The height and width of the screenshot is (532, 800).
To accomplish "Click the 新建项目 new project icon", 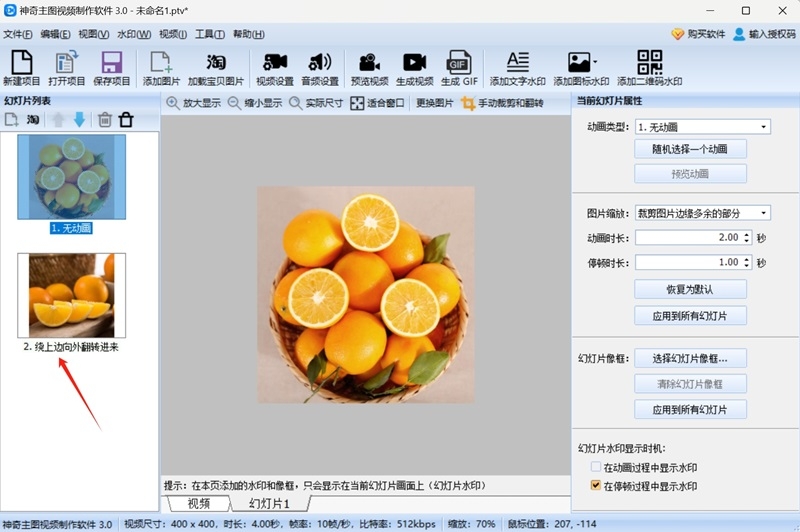I will pos(21,67).
